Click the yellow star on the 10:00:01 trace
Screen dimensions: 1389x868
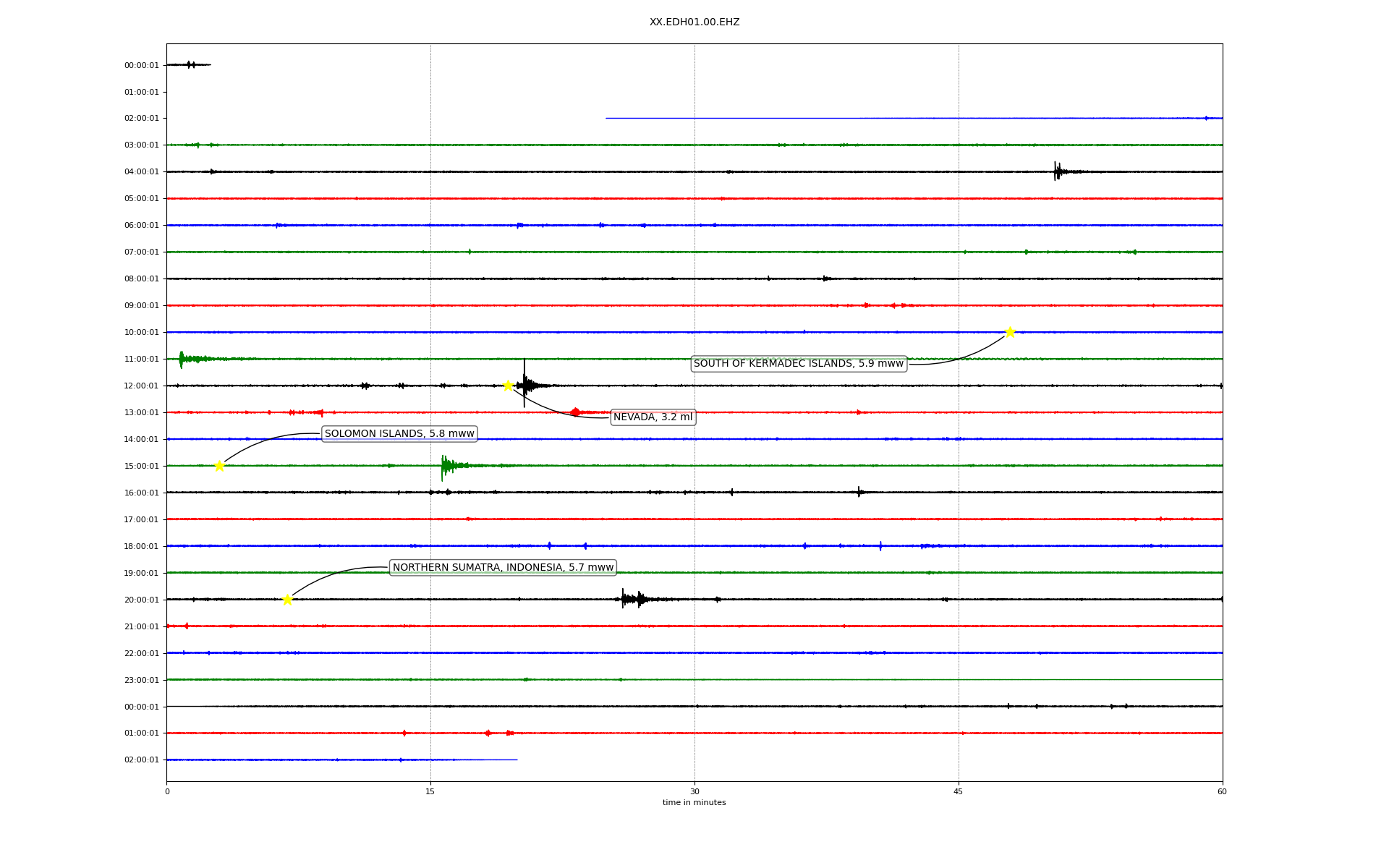point(1010,332)
